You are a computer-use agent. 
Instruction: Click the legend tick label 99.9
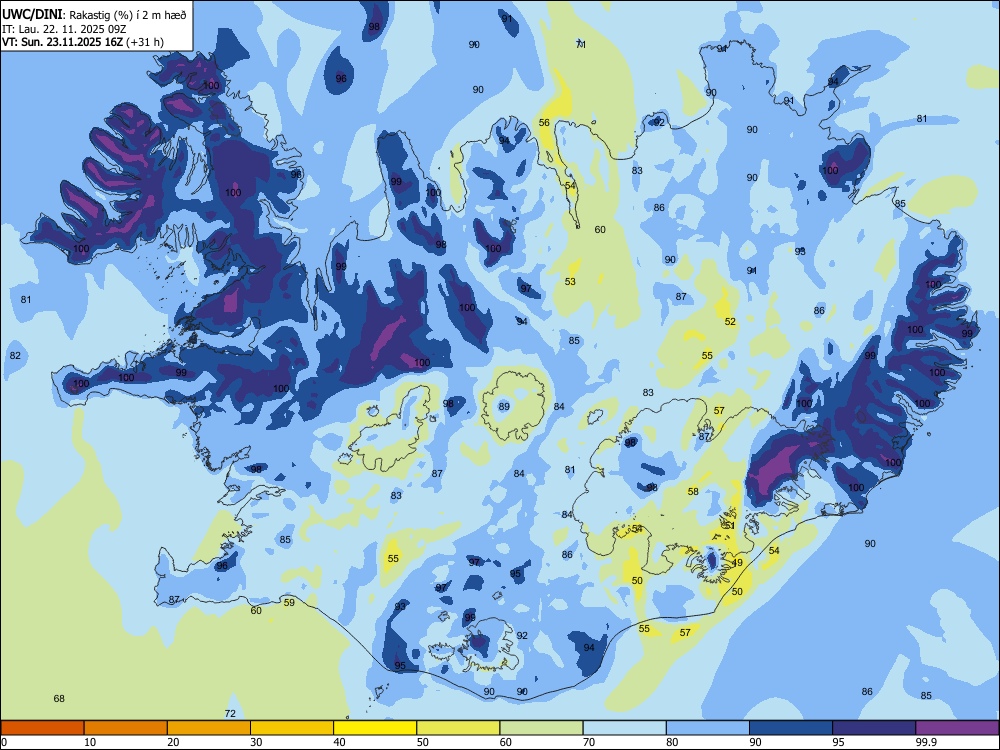pos(925,742)
